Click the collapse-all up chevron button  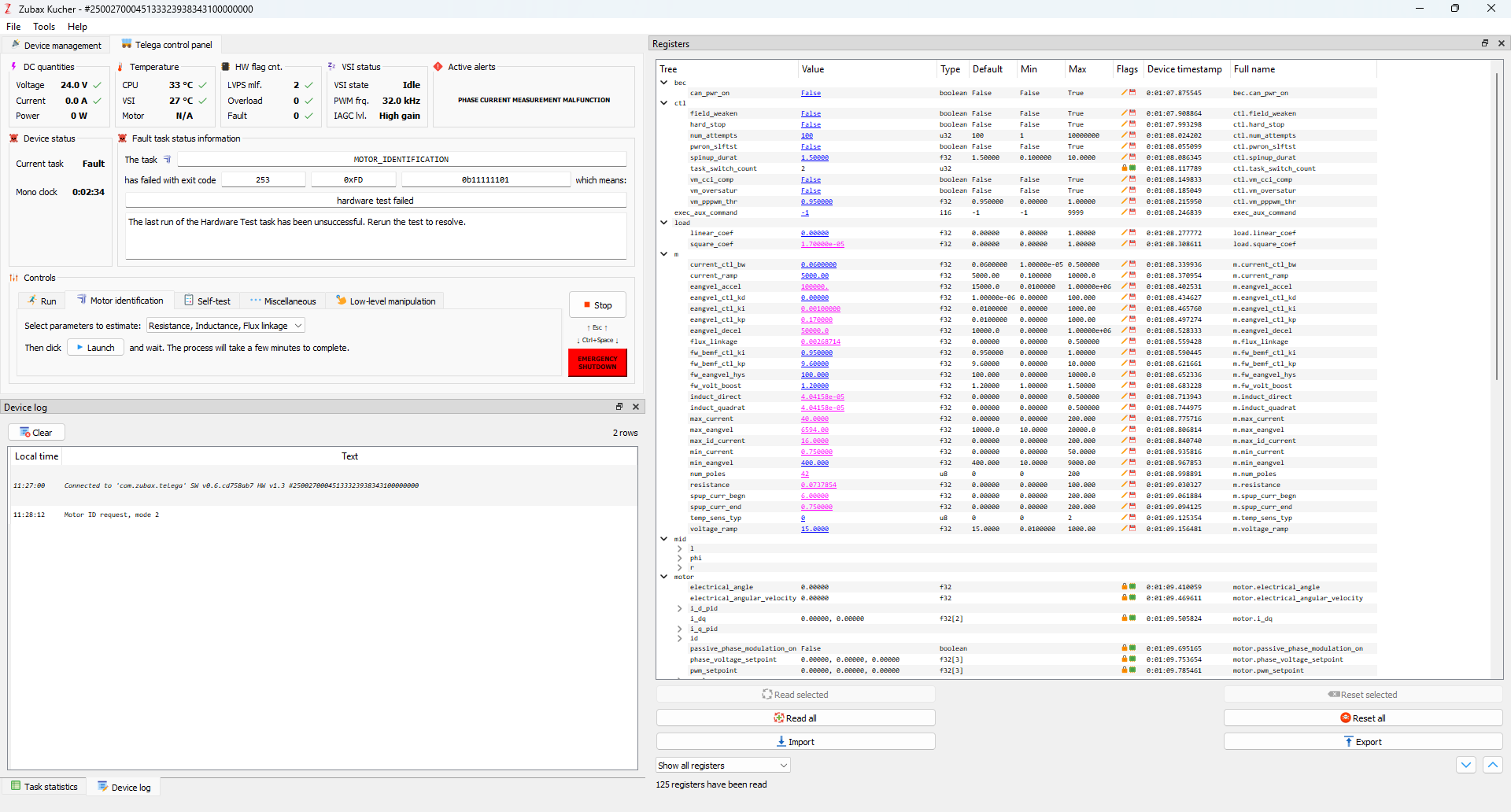pyautogui.click(x=1492, y=765)
